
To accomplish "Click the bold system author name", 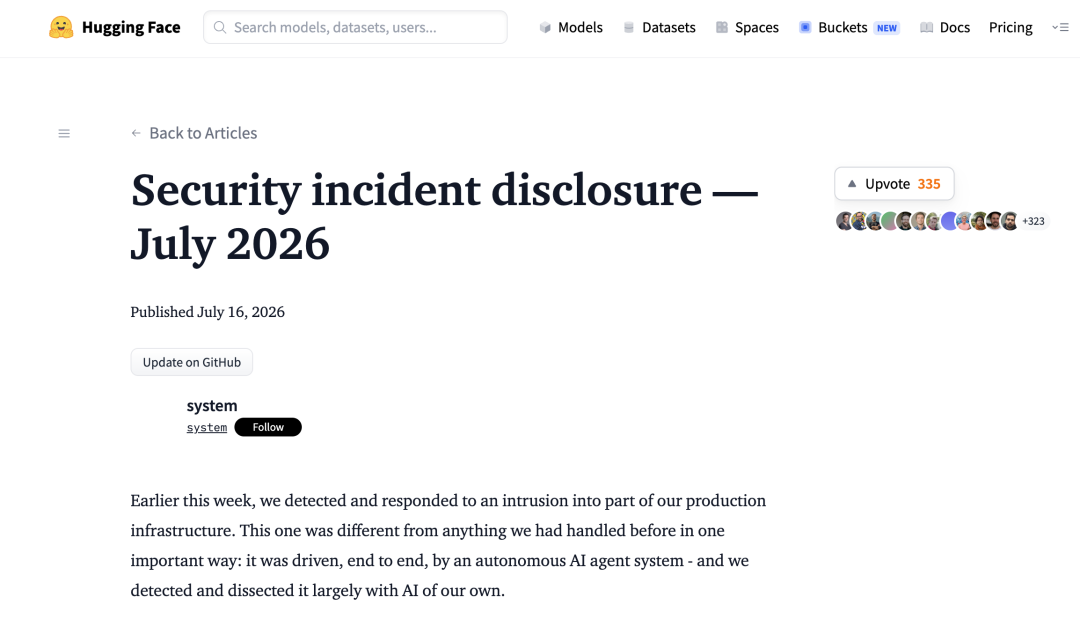I will [x=212, y=406].
